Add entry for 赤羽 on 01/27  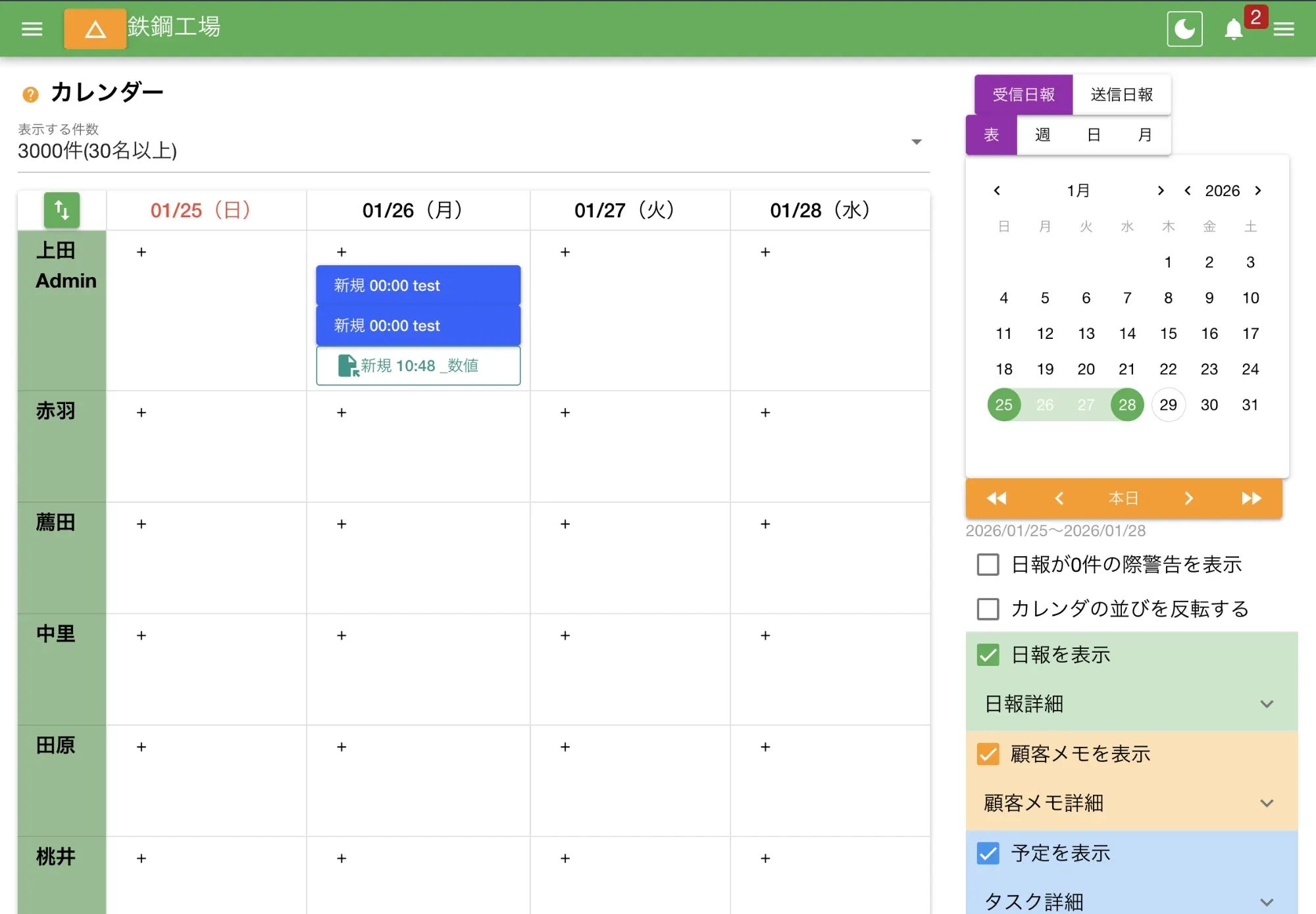(x=565, y=413)
